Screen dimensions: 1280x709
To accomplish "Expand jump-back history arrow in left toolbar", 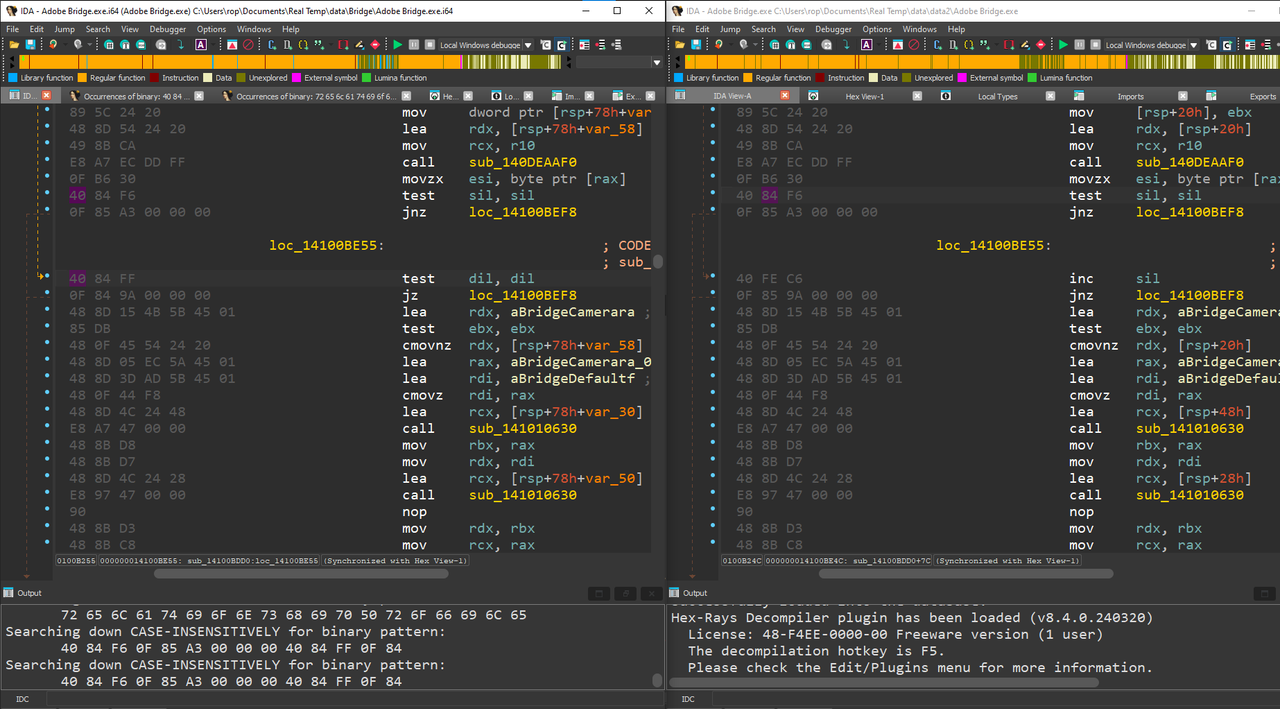I will (65, 45).
